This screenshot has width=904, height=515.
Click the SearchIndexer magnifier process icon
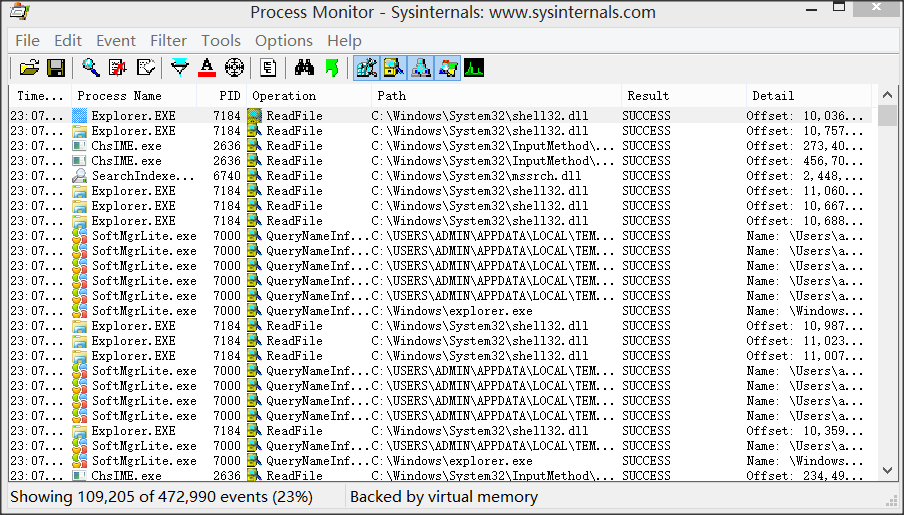tap(80, 176)
